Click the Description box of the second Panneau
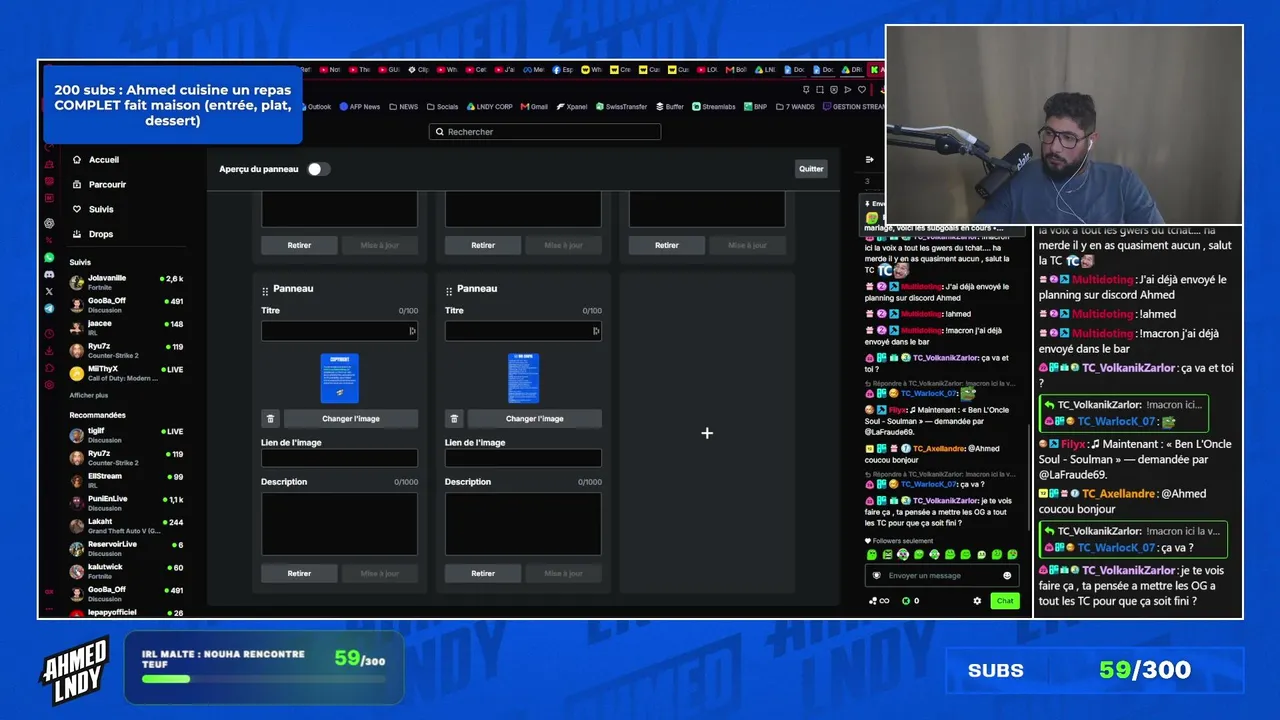Viewport: 1280px width, 720px height. point(523,523)
